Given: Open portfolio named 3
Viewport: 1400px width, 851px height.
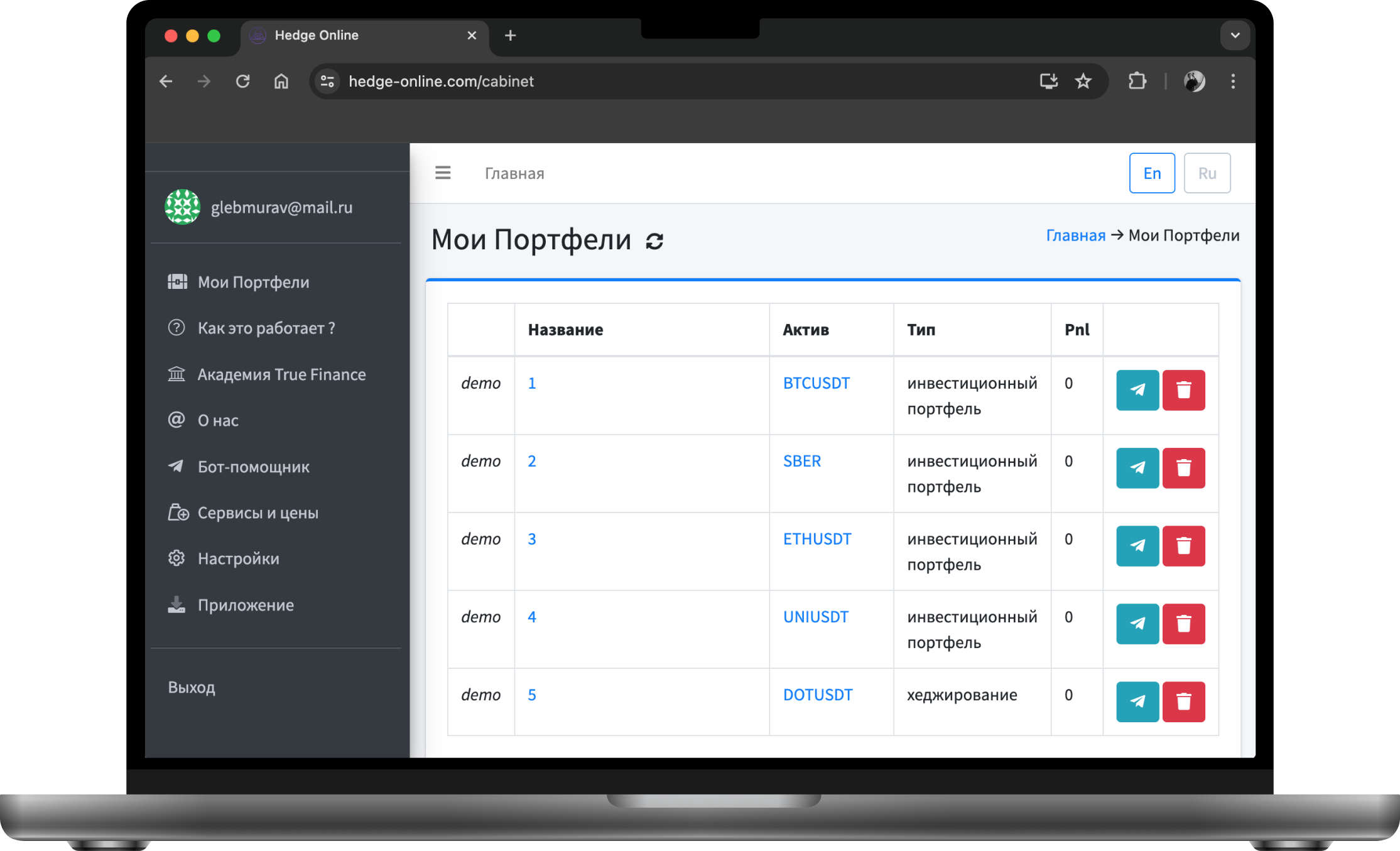Looking at the screenshot, I should 532,539.
